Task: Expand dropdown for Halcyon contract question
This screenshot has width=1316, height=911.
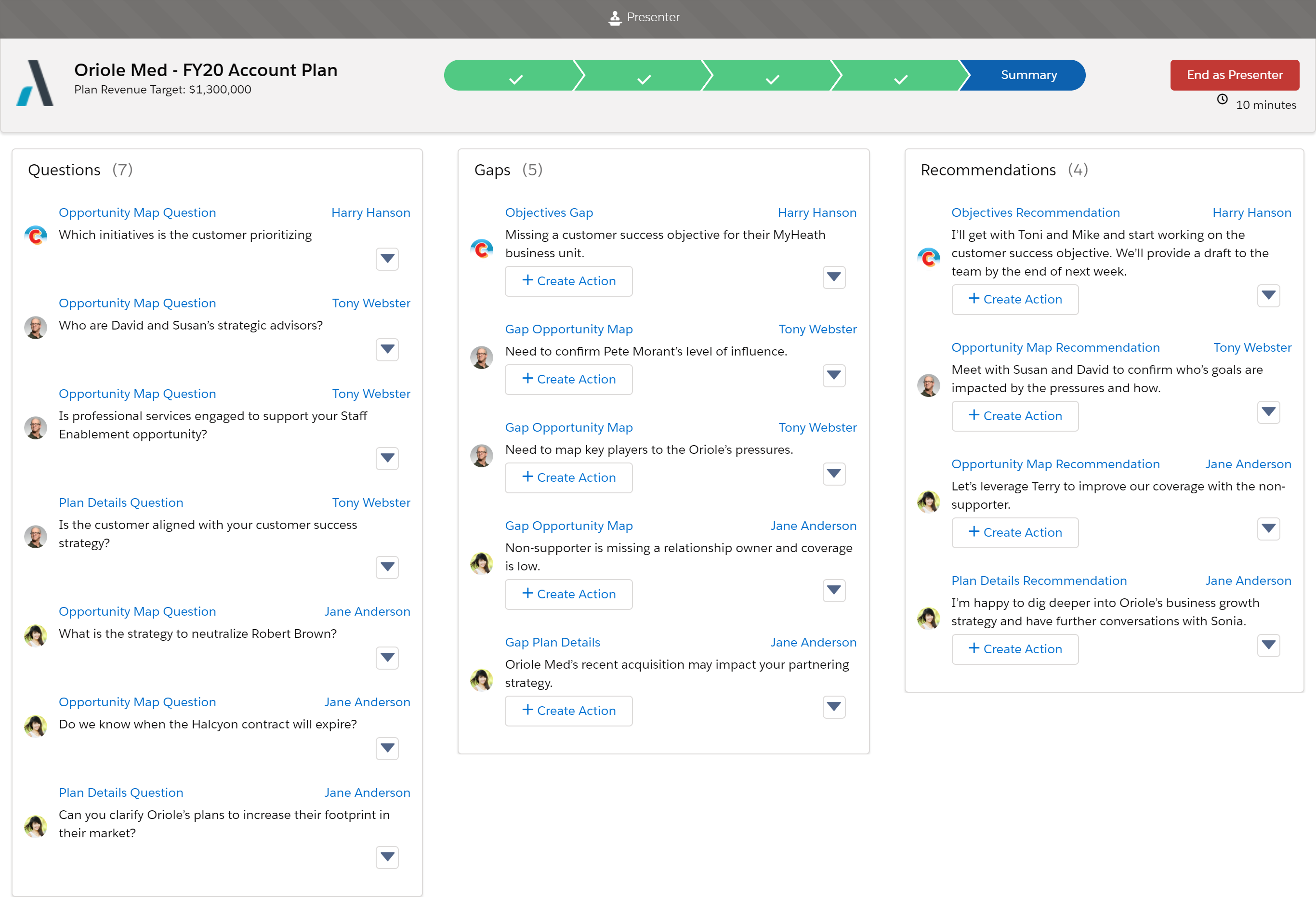Action: (x=387, y=748)
